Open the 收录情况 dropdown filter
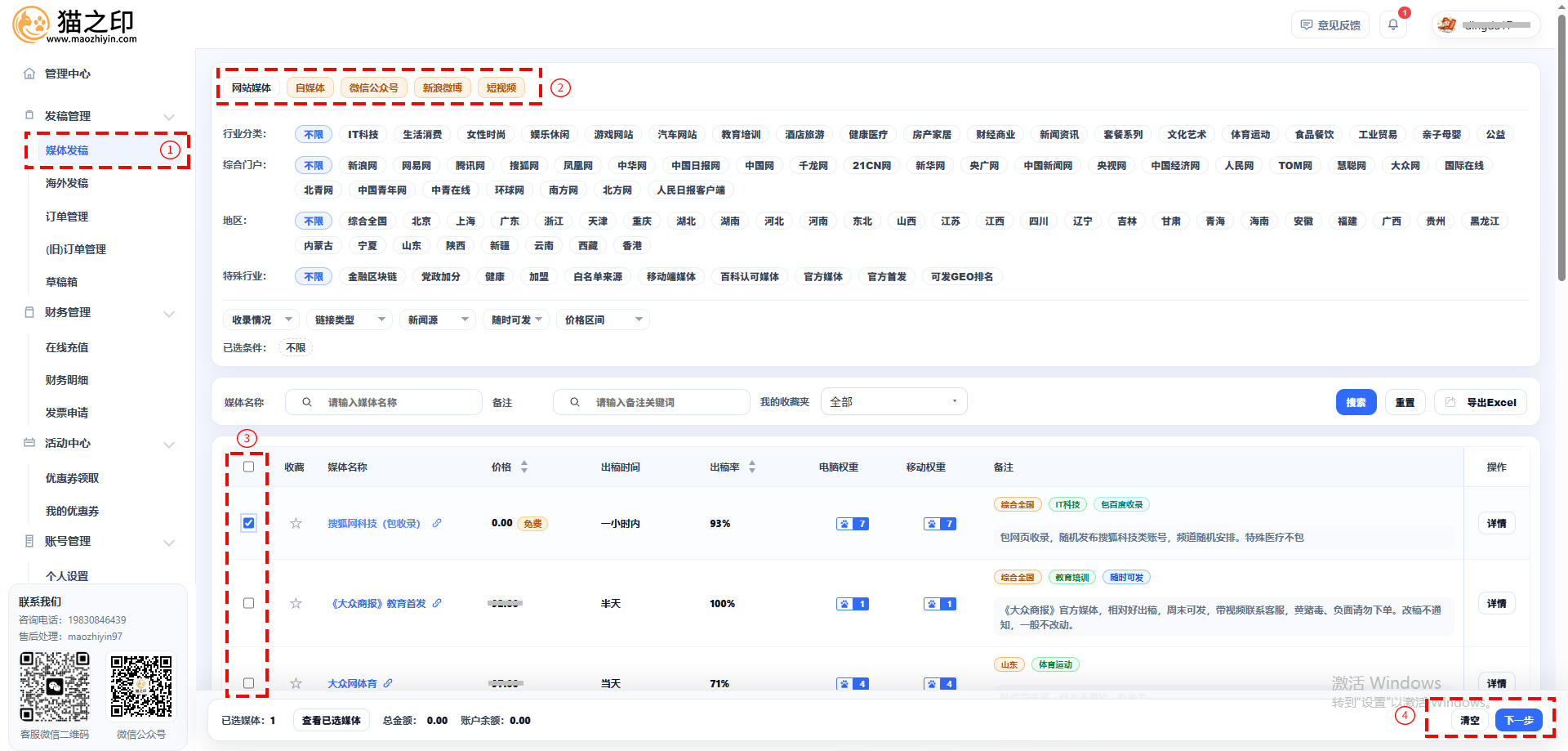 (261, 320)
